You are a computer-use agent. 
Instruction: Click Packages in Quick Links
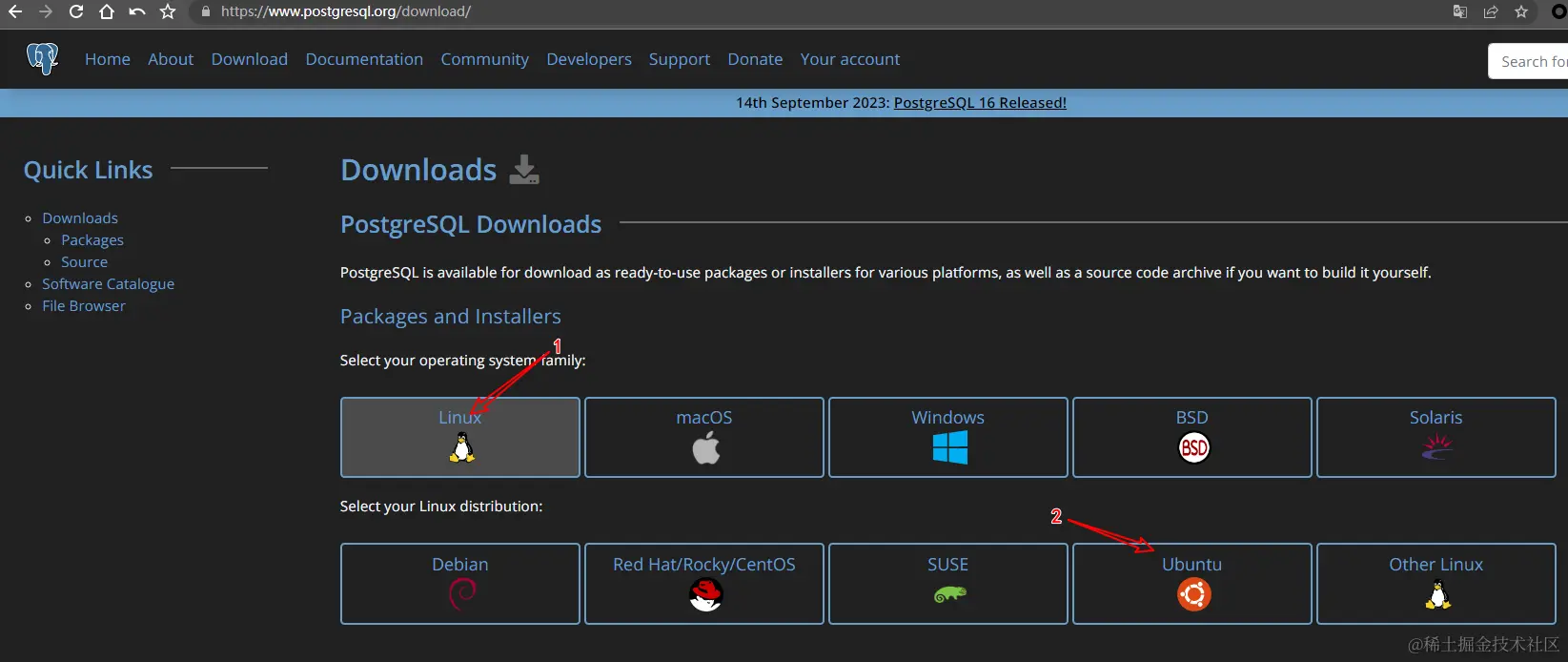(x=92, y=240)
